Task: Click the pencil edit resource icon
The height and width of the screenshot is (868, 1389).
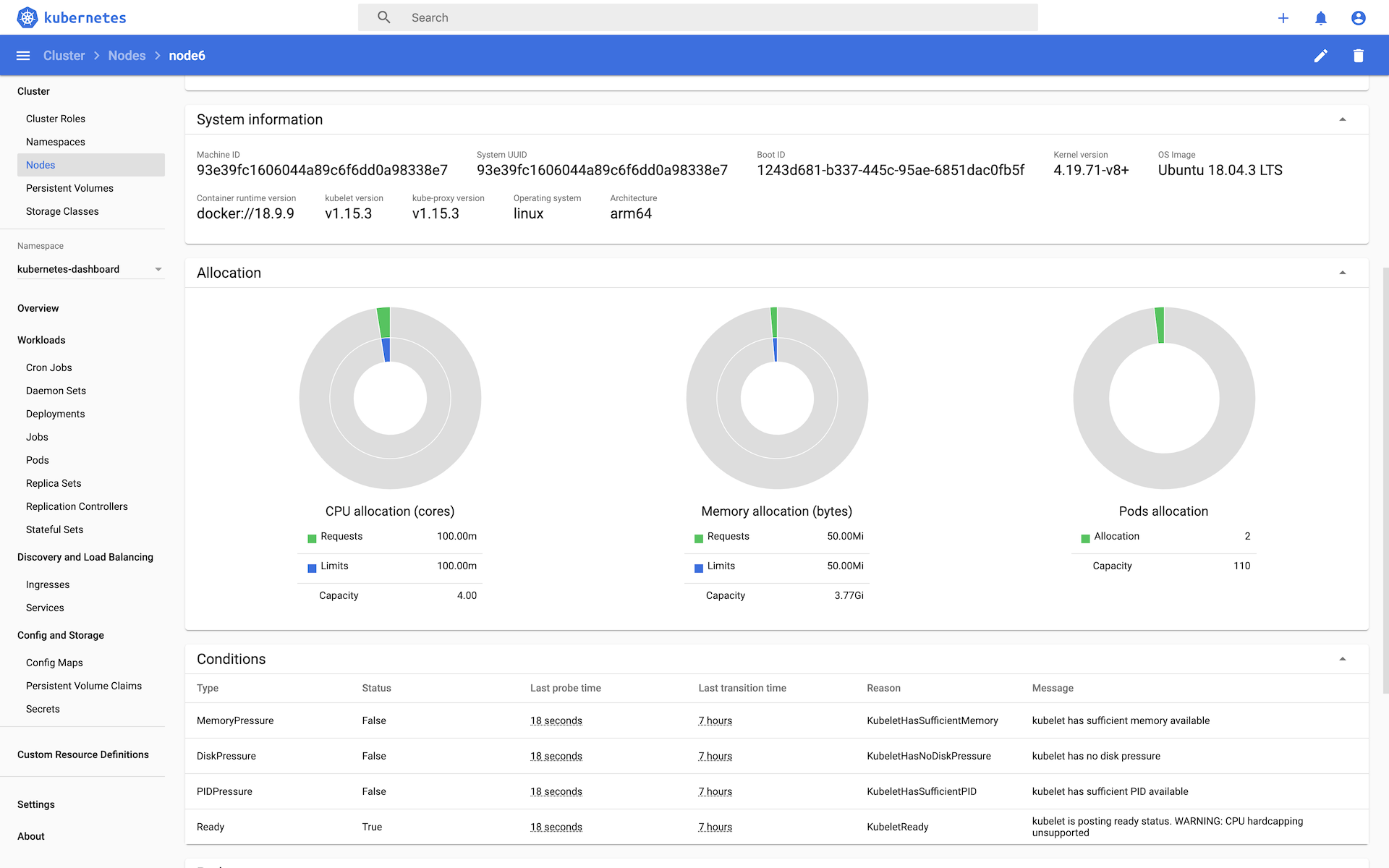Action: 1320,56
